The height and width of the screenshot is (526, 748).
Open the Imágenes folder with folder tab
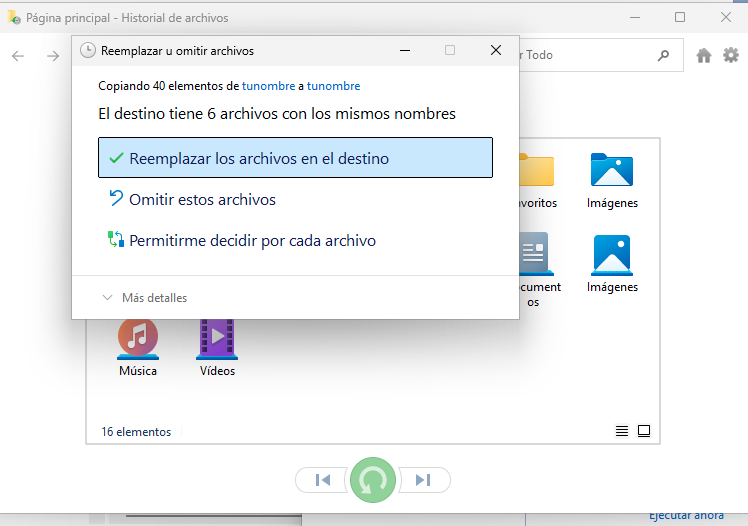pos(612,181)
